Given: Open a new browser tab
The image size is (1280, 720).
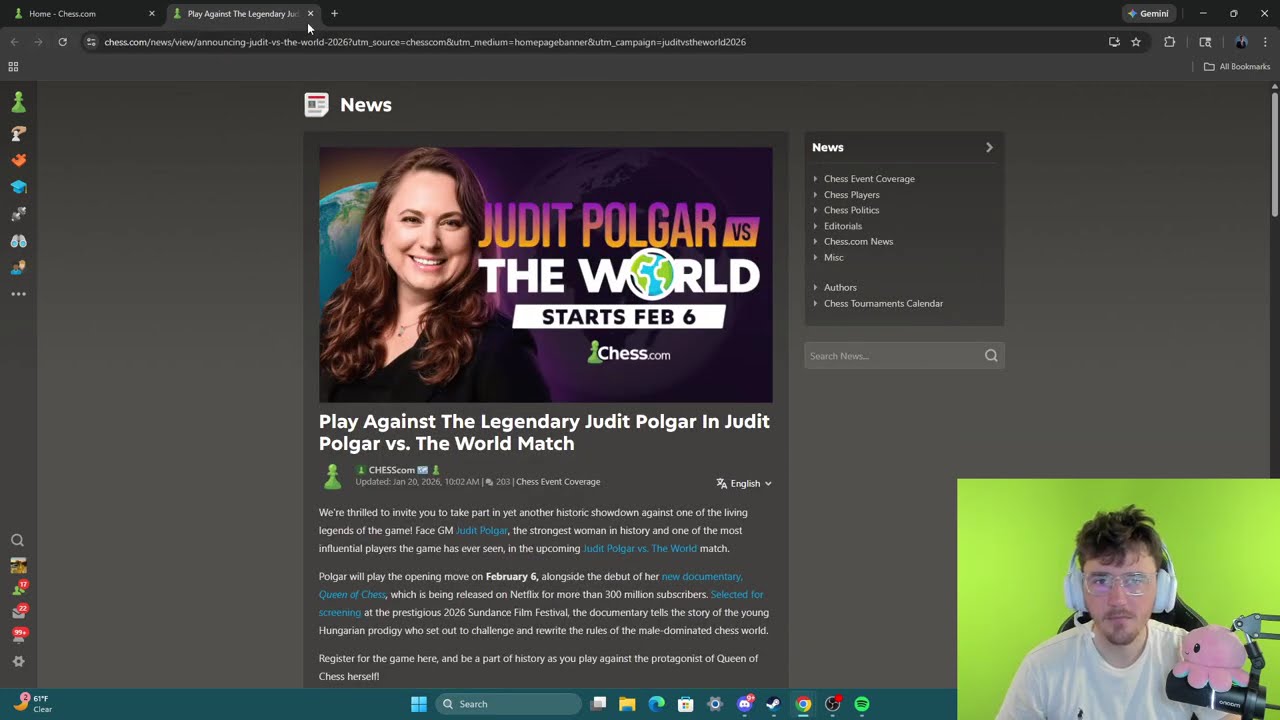Looking at the screenshot, I should coord(334,14).
